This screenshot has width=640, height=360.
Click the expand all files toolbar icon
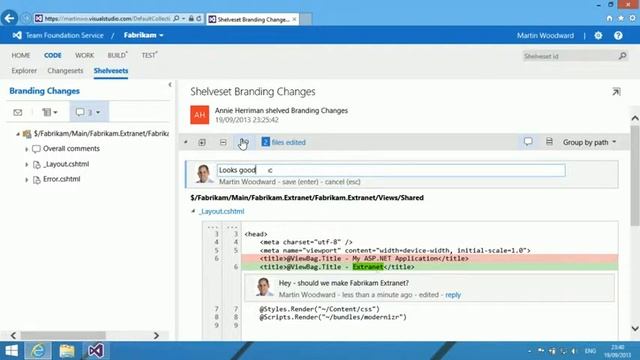(202, 142)
